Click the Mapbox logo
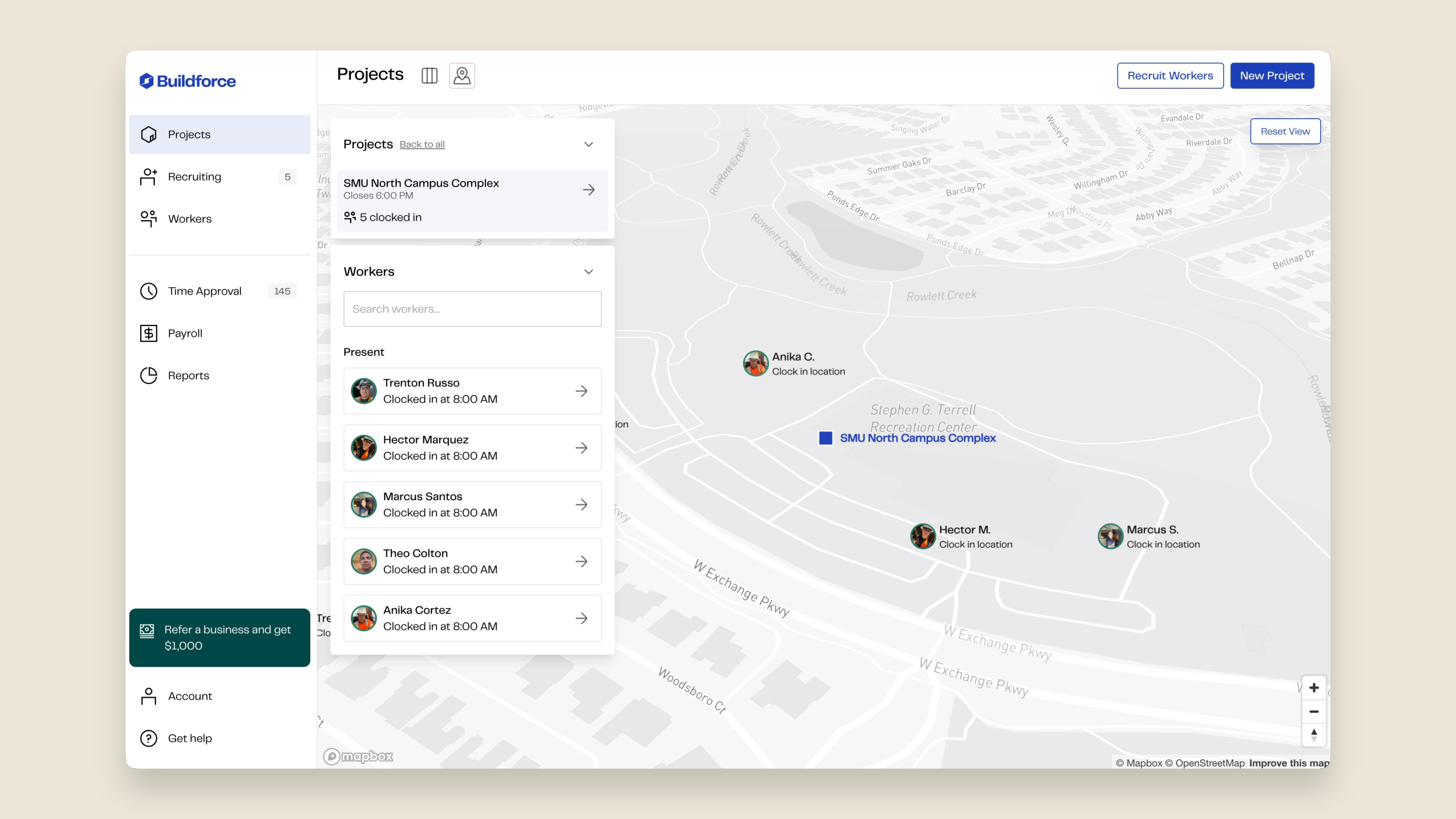The image size is (1456, 819). (358, 756)
